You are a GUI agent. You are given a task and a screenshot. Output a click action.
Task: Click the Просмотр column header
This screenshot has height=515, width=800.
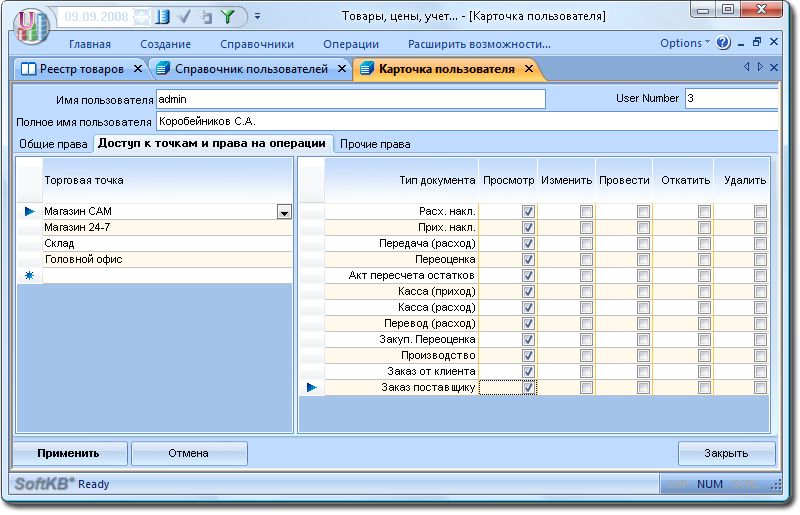pos(508,180)
